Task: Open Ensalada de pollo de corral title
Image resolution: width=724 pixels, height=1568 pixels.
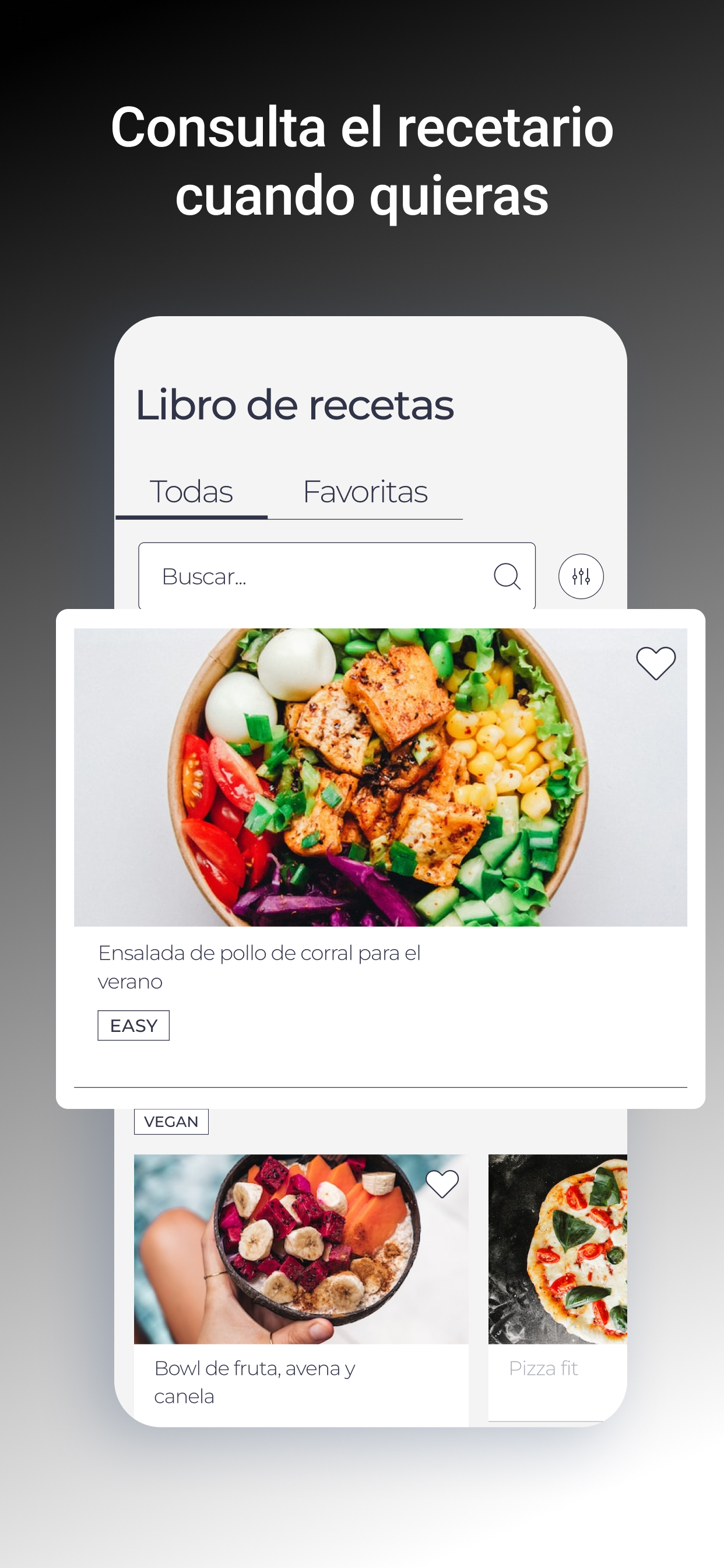Action: tap(259, 967)
